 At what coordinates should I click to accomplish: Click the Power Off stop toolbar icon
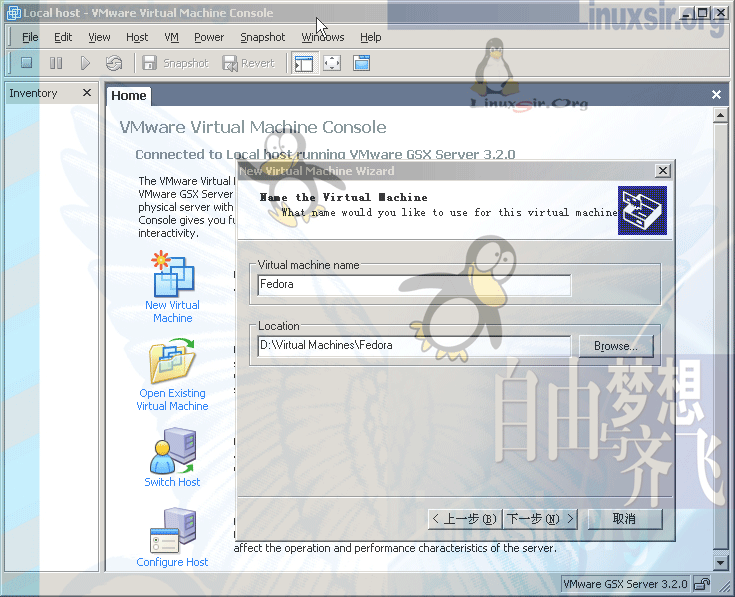click(27, 63)
